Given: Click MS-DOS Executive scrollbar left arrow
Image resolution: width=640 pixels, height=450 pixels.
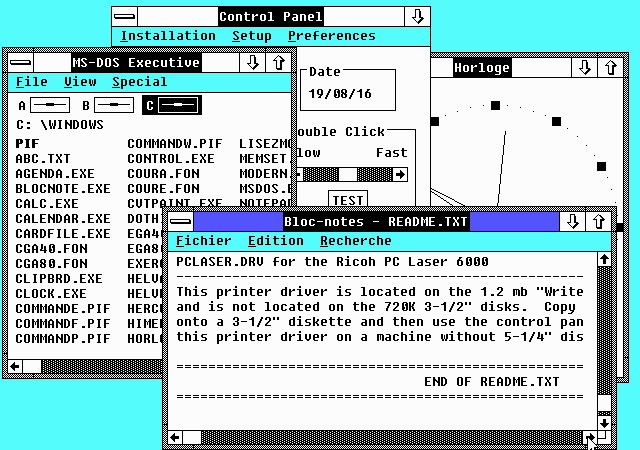Looking at the screenshot, I should (15, 366).
